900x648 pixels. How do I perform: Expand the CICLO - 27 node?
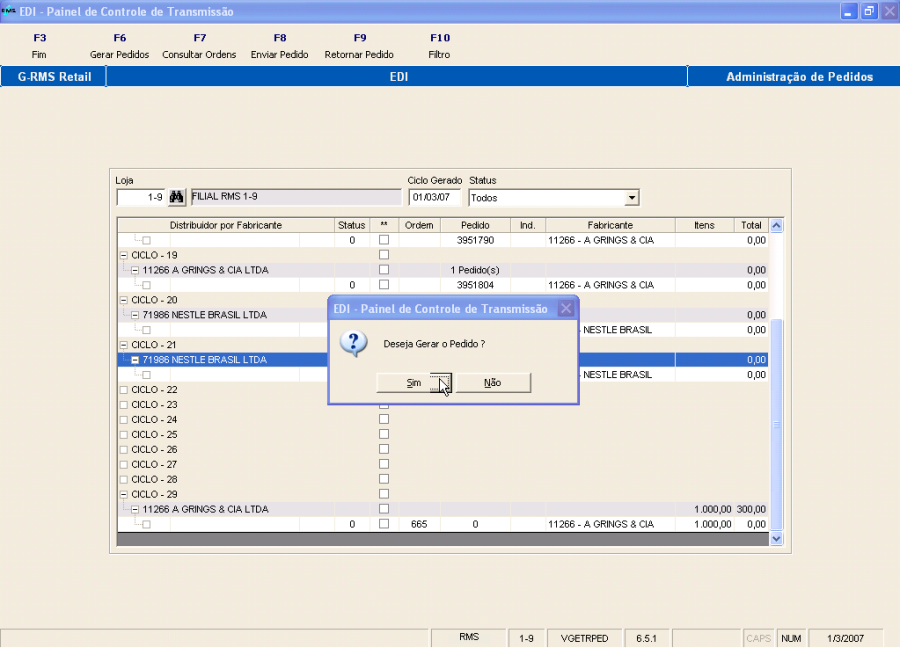click(x=123, y=464)
